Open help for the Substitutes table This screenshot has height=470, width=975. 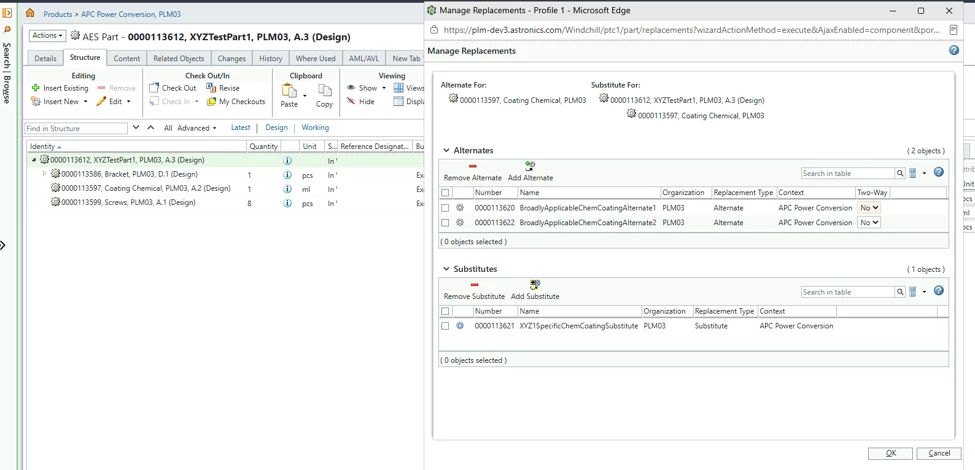click(939, 290)
